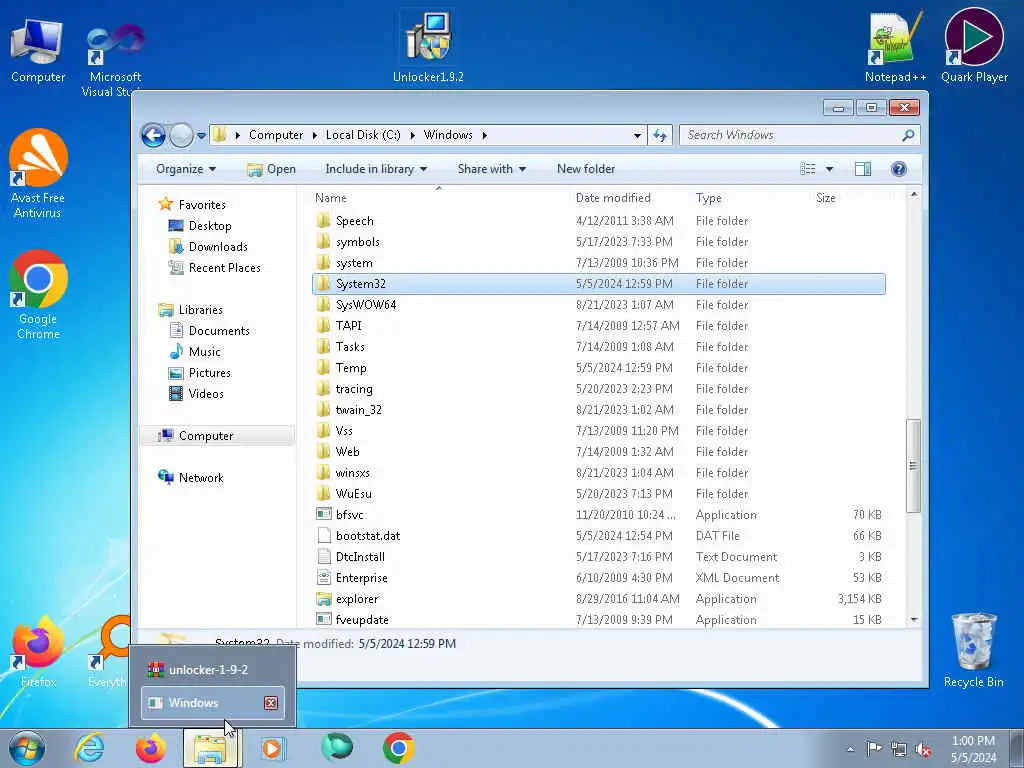Select Computer in address bar breadcrumb
Image resolution: width=1024 pixels, height=768 pixels.
tap(276, 135)
